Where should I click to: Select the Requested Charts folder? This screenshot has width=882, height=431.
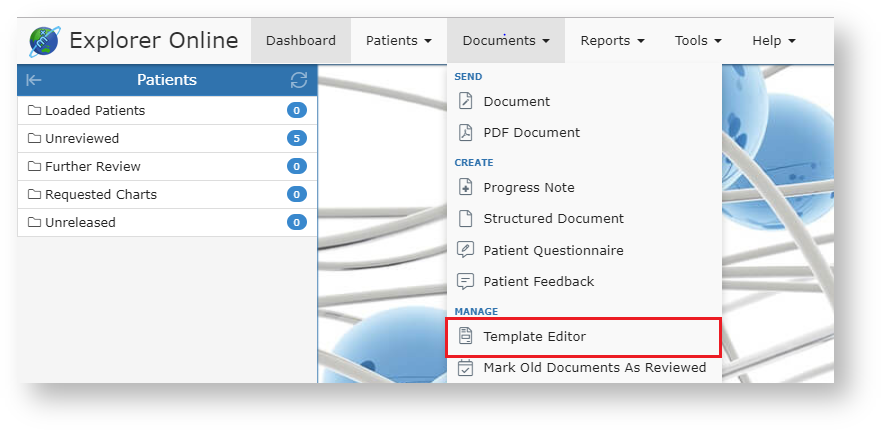[100, 194]
